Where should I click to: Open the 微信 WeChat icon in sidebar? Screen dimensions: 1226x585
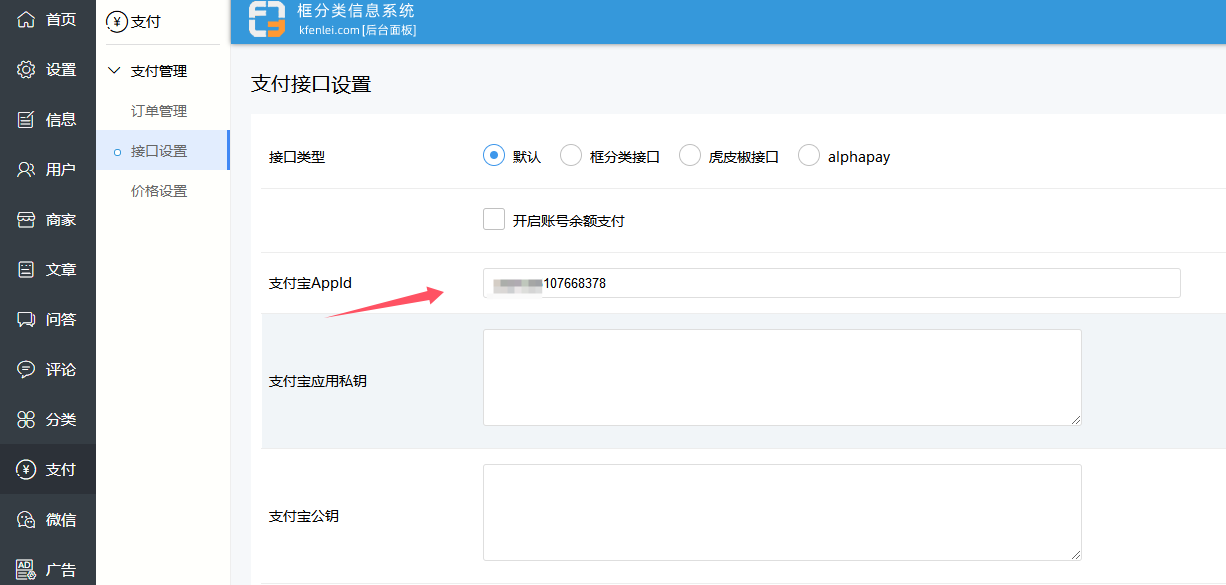click(x=26, y=519)
